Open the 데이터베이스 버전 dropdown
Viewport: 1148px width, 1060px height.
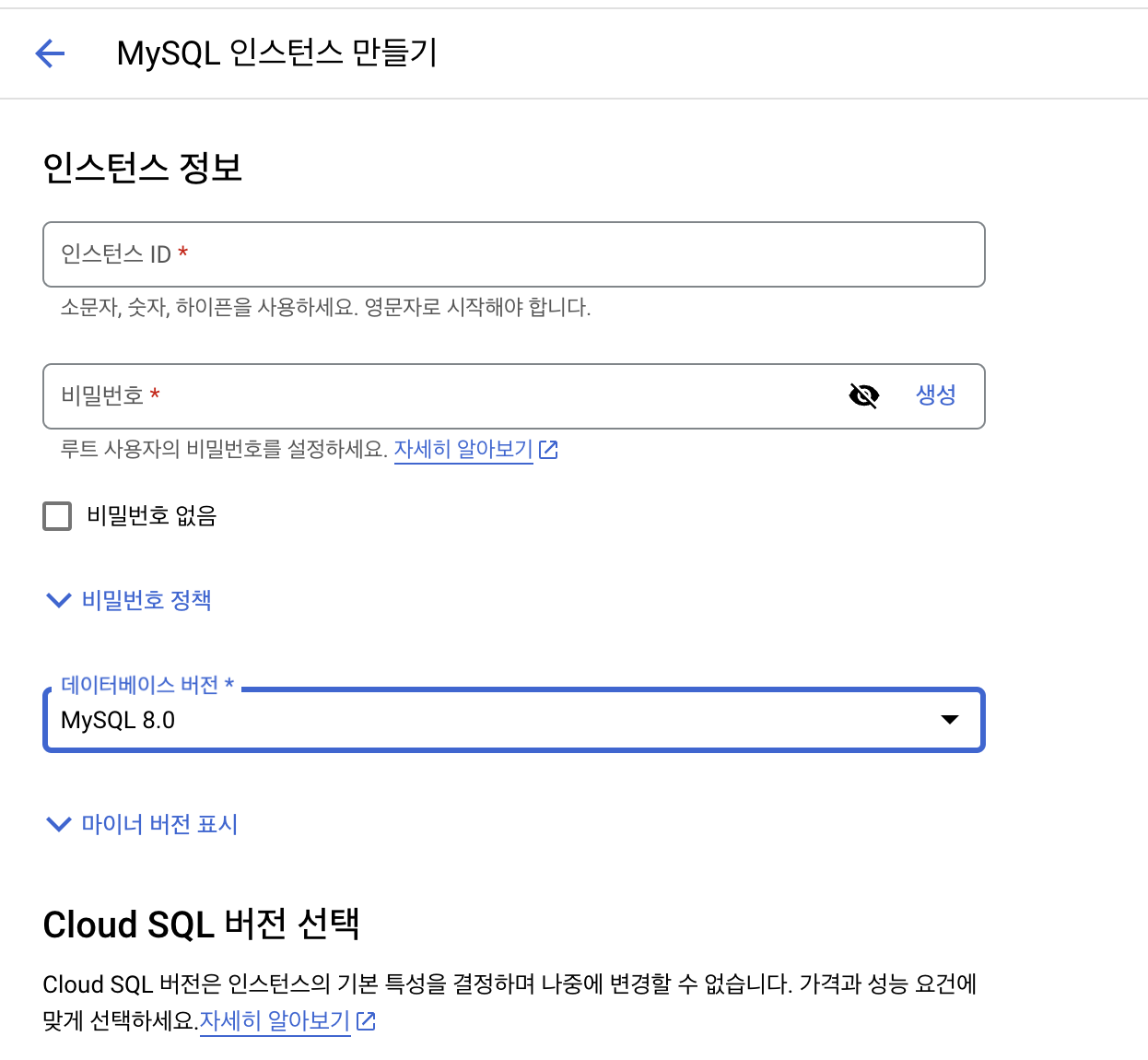point(514,720)
